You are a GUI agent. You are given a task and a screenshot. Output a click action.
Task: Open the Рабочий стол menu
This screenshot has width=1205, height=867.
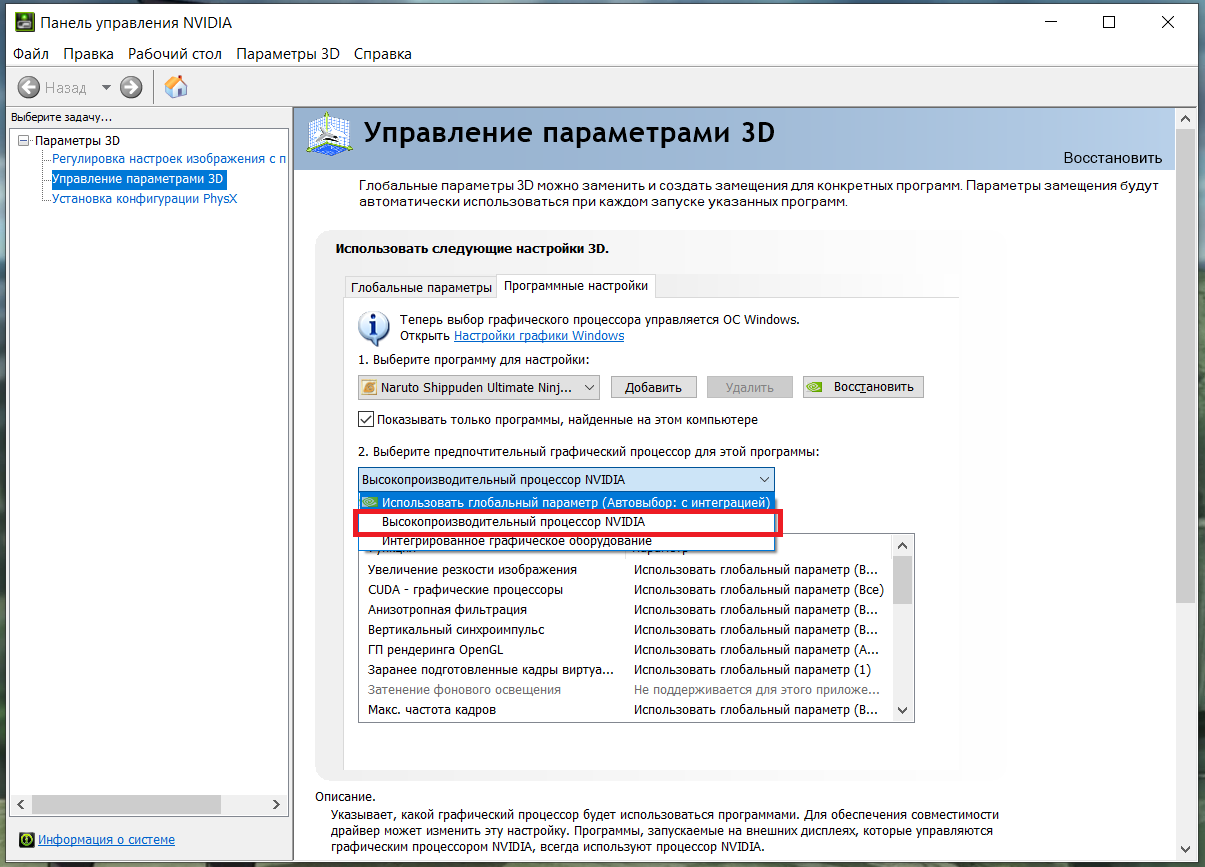tap(175, 54)
